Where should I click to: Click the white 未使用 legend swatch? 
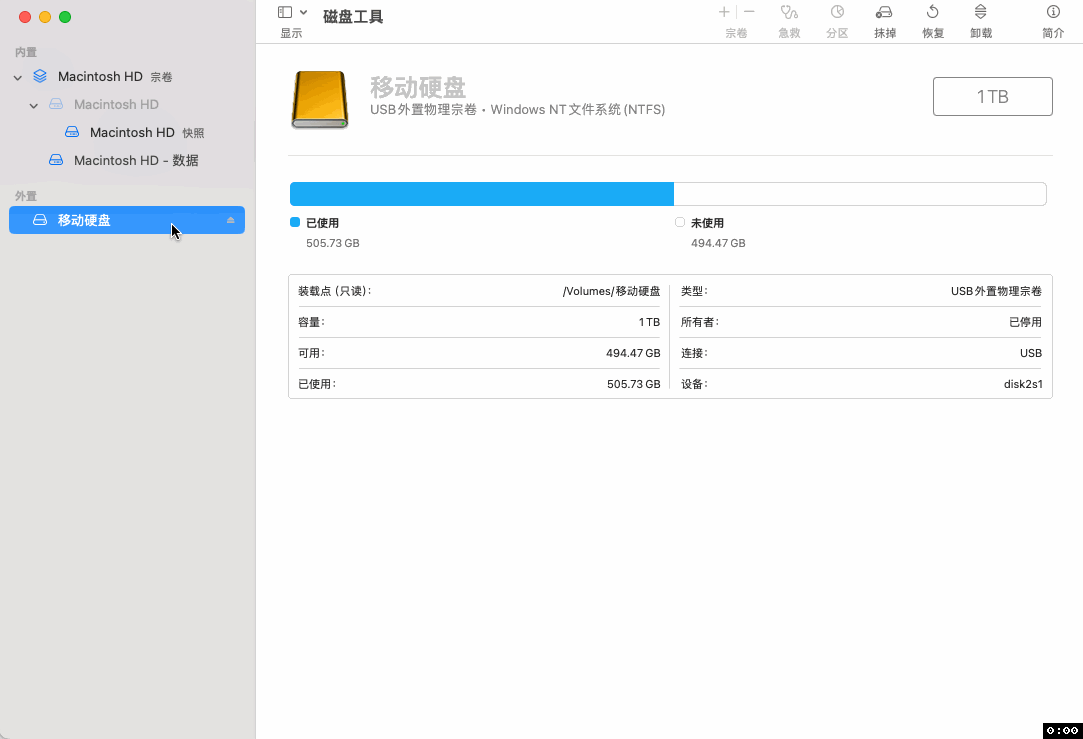pos(680,222)
